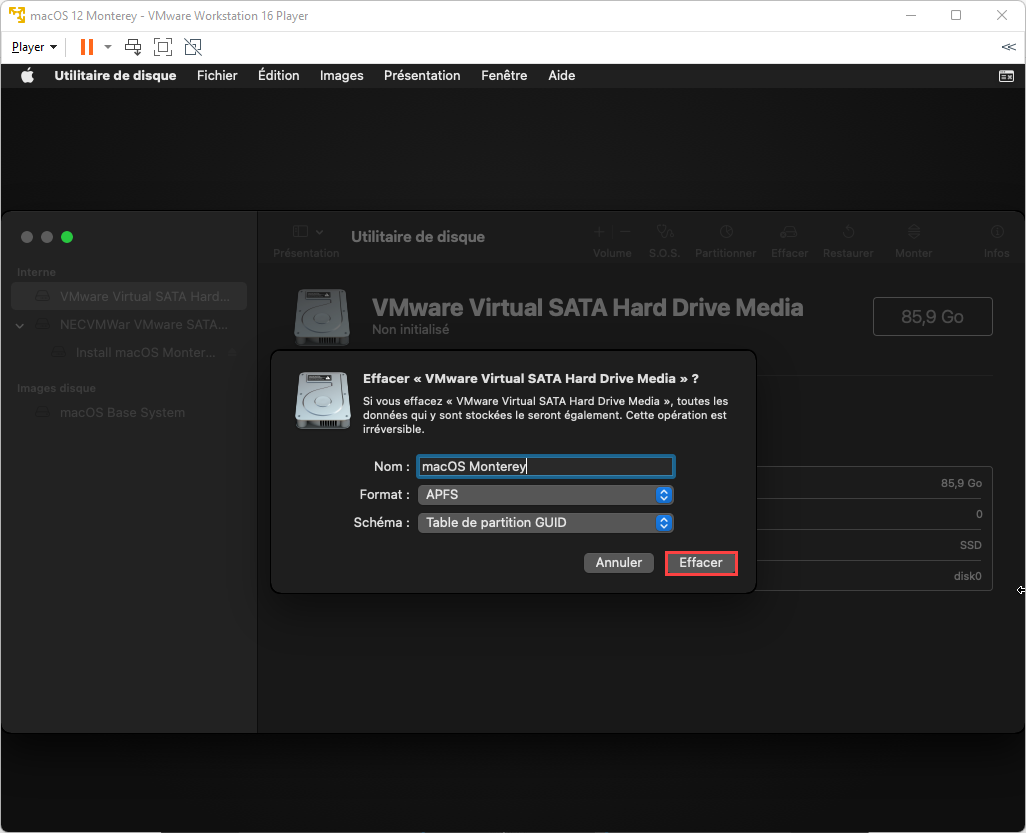1026x833 pixels.
Task: Open the Player menu
Action: tap(34, 47)
